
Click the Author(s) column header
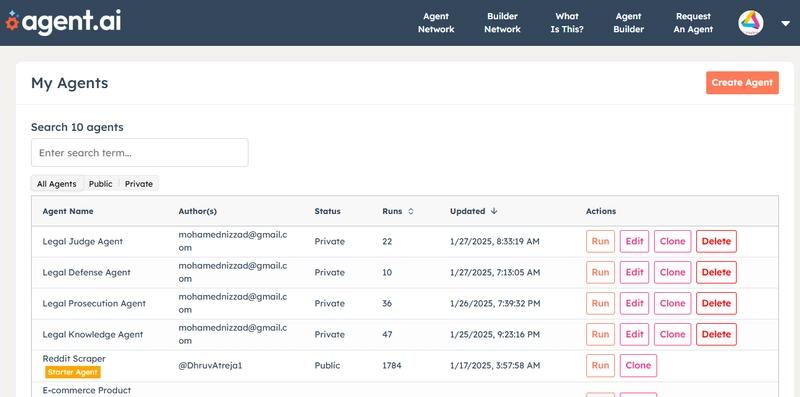pos(197,211)
